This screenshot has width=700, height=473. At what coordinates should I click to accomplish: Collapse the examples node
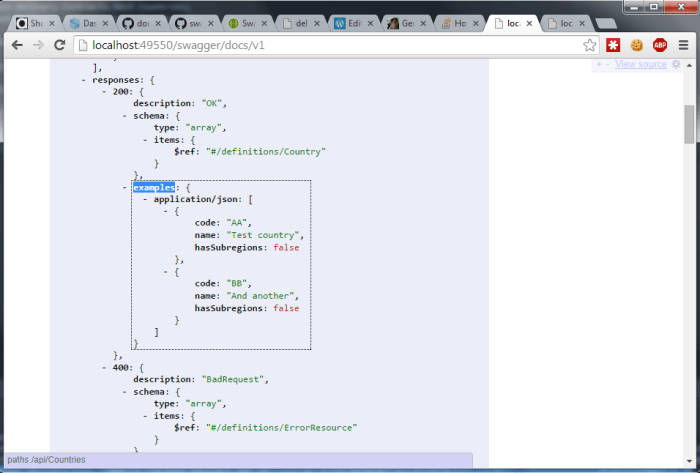(125, 187)
